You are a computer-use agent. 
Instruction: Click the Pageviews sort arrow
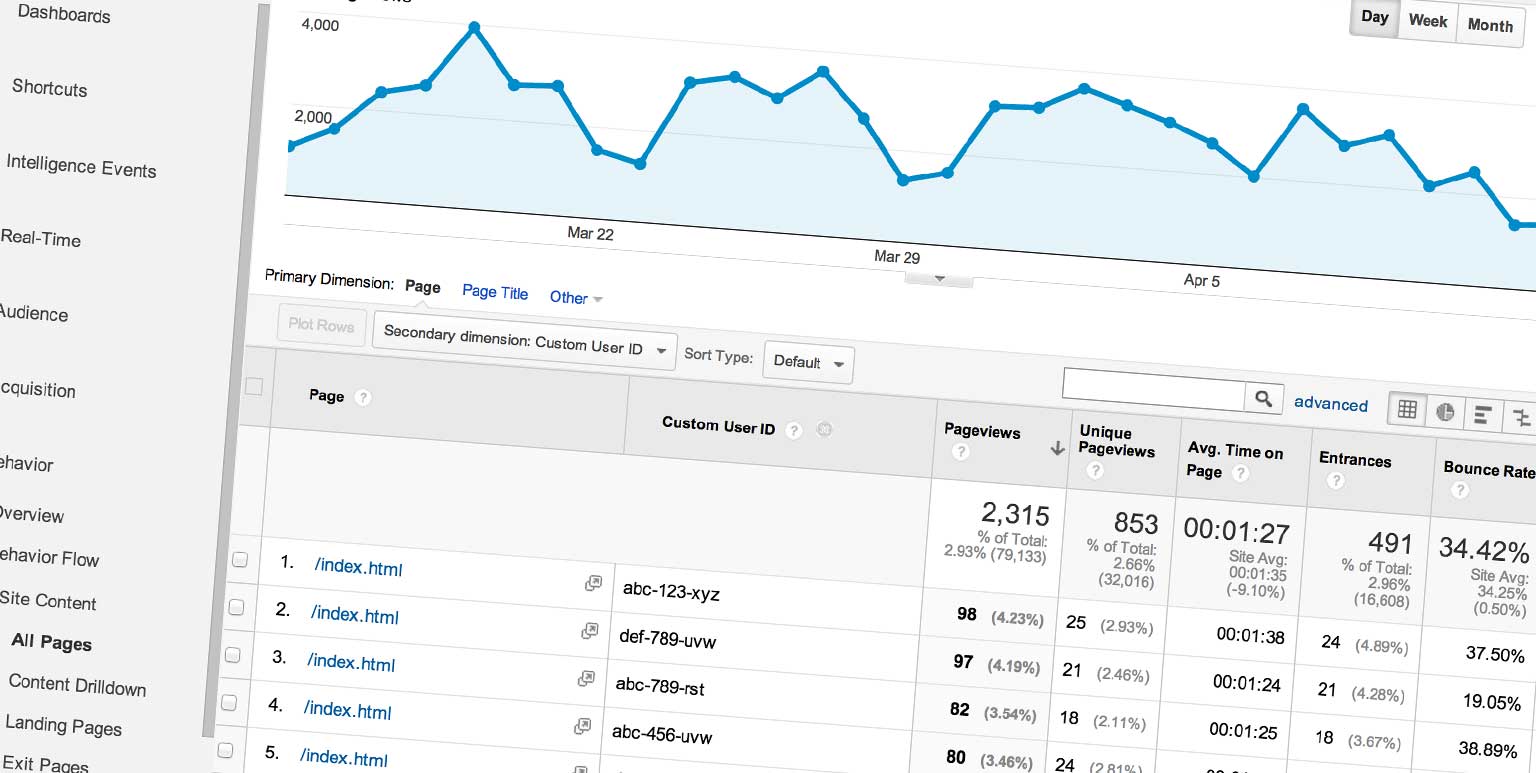pyautogui.click(x=1057, y=449)
